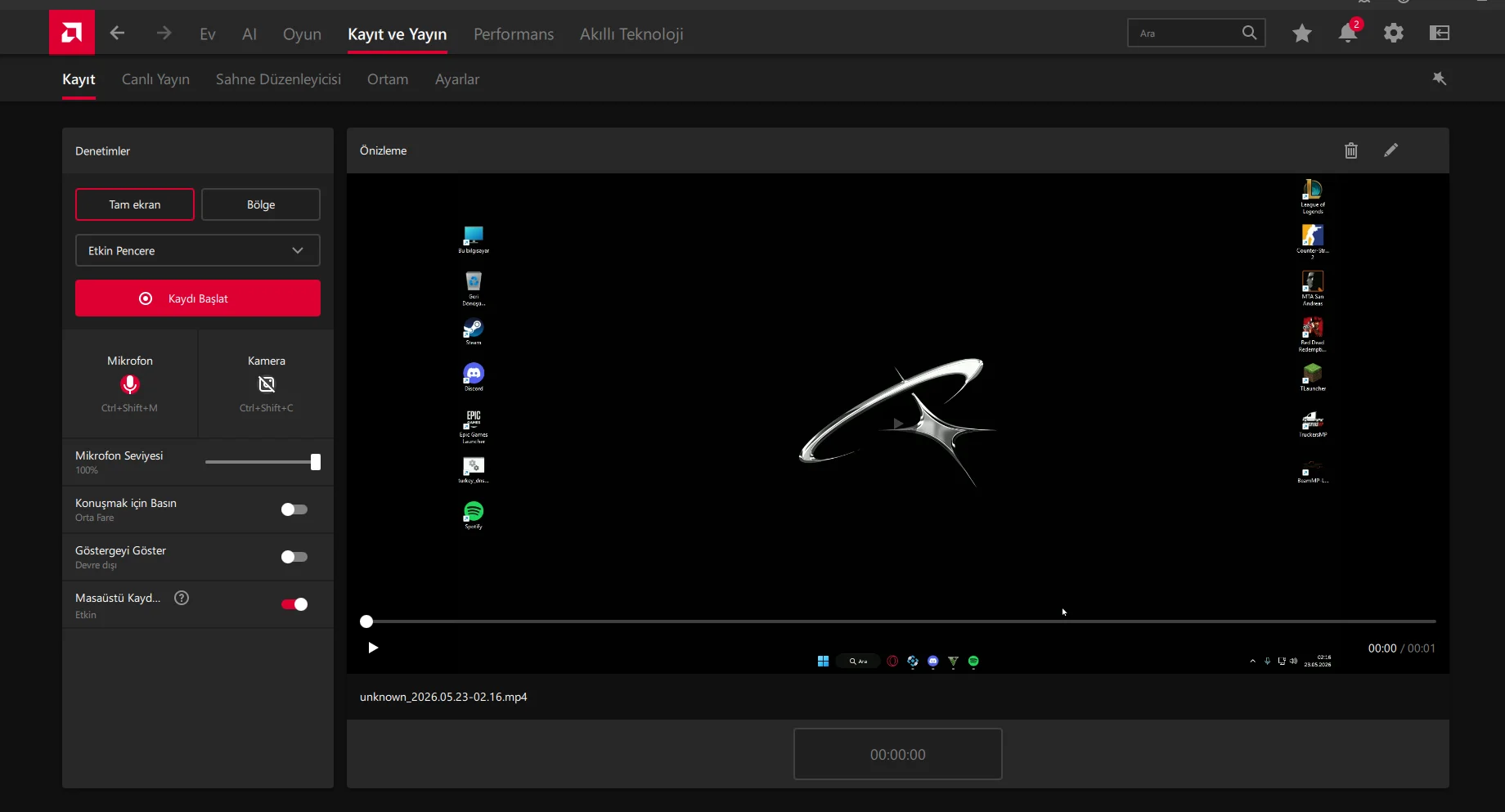1505x812 pixels.
Task: Open the Ev tab
Action: (208, 34)
